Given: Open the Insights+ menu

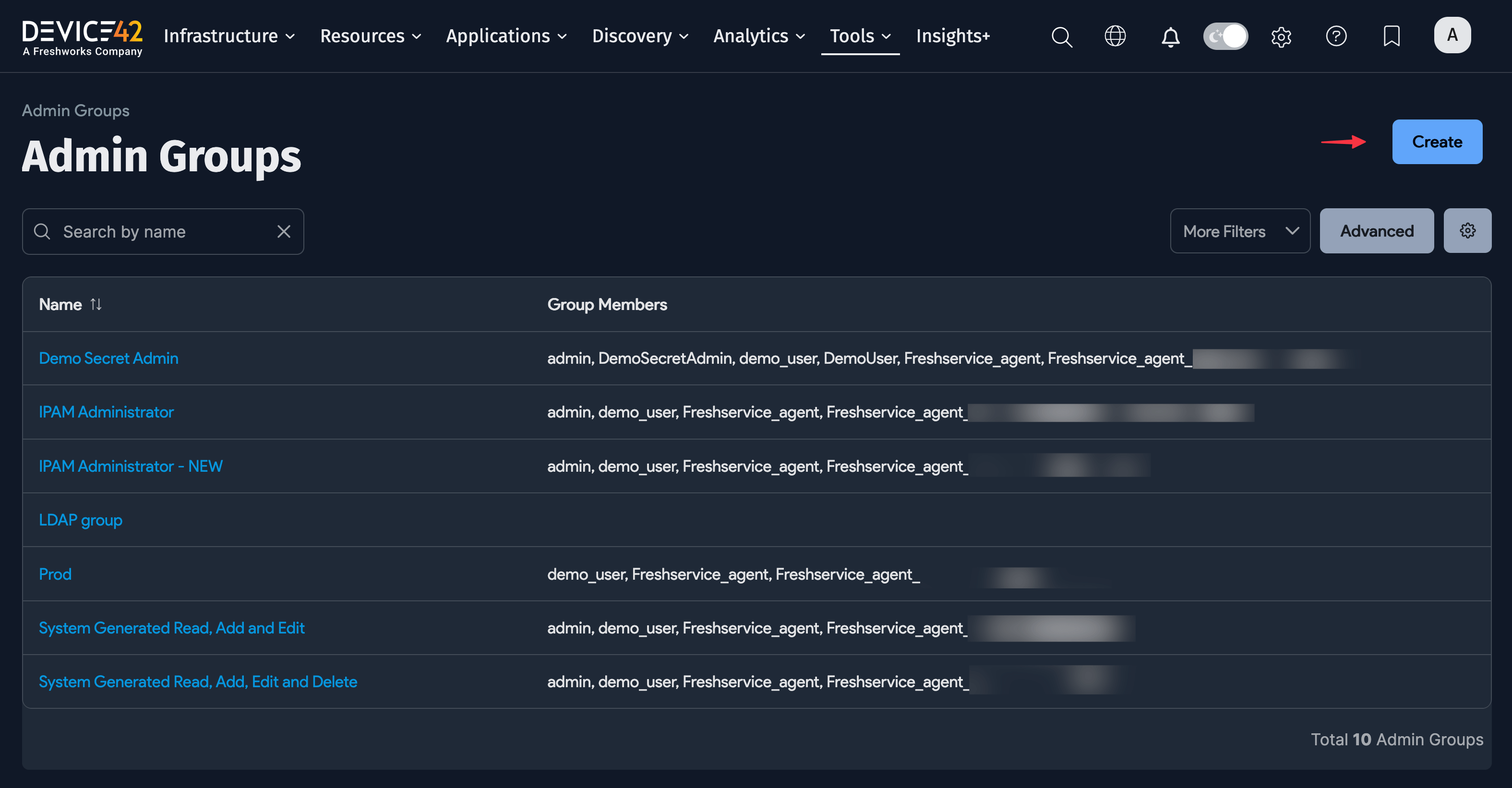Looking at the screenshot, I should 952,36.
